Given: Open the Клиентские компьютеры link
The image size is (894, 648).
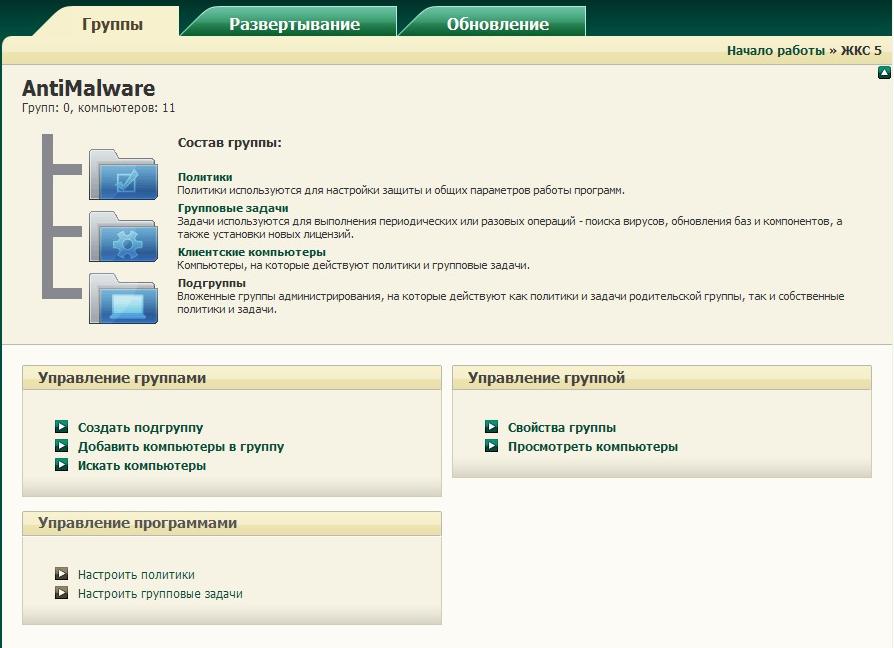Looking at the screenshot, I should click(251, 252).
